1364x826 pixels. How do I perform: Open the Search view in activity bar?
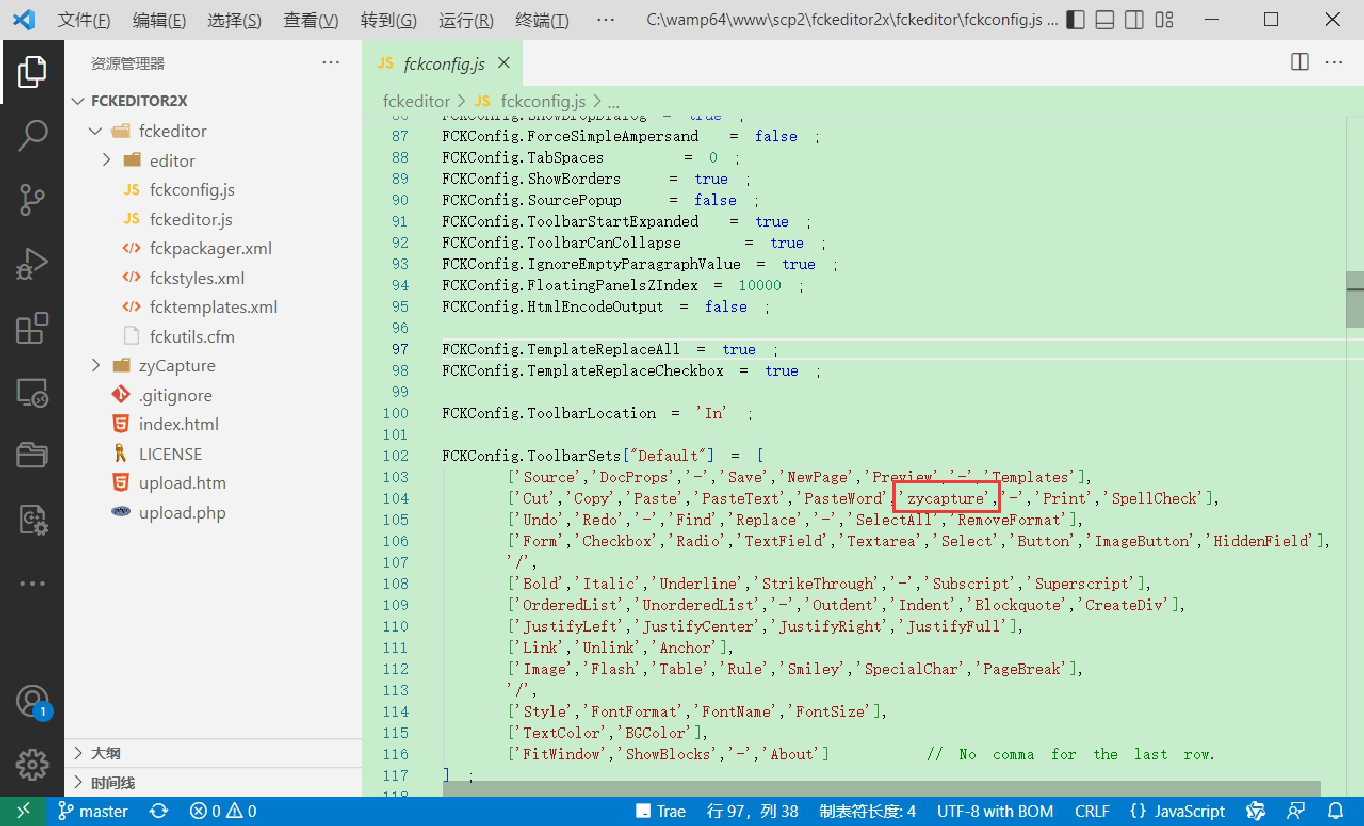click(32, 136)
